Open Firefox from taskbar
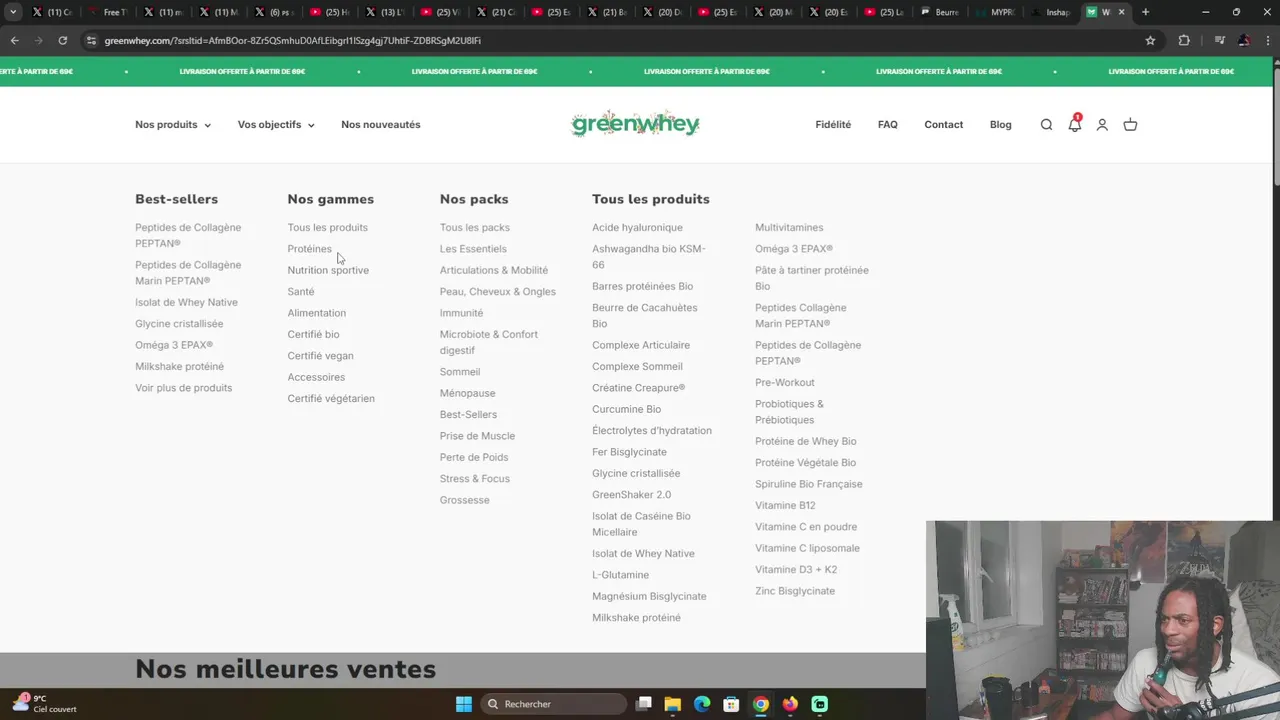Image resolution: width=1280 pixels, height=720 pixels. pyautogui.click(x=790, y=704)
